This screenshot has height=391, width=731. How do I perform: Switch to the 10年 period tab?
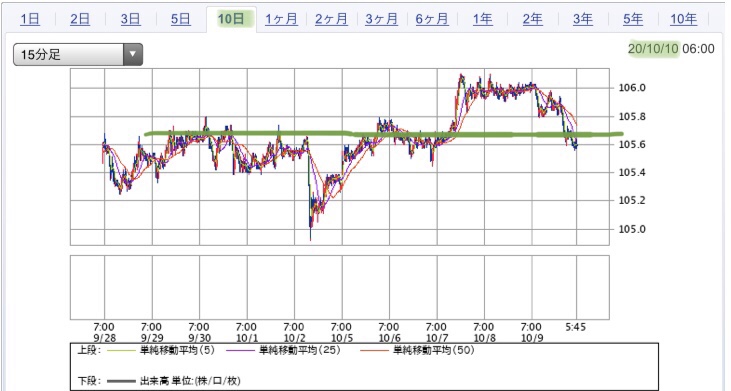(x=683, y=19)
